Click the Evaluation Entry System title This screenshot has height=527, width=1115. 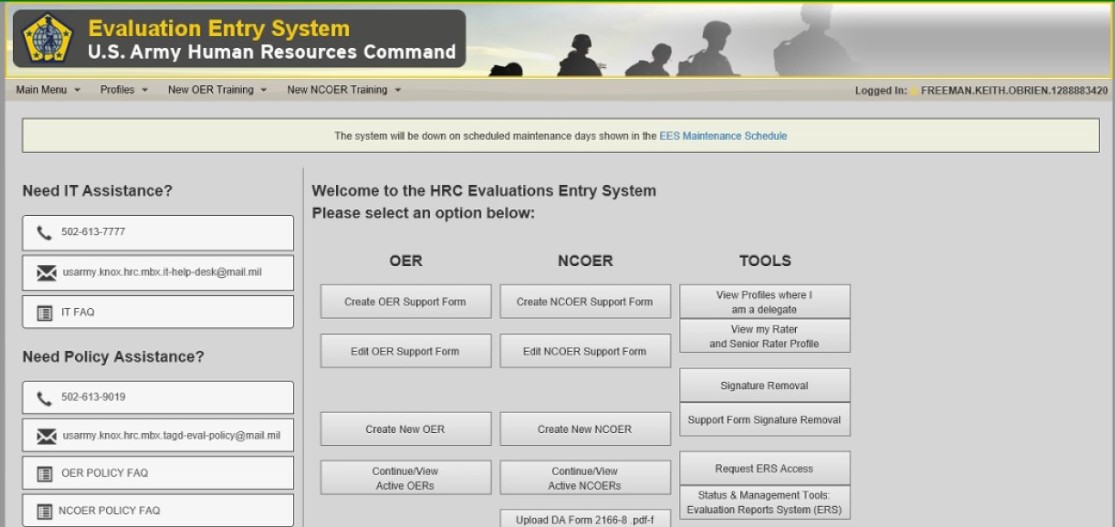(x=219, y=28)
